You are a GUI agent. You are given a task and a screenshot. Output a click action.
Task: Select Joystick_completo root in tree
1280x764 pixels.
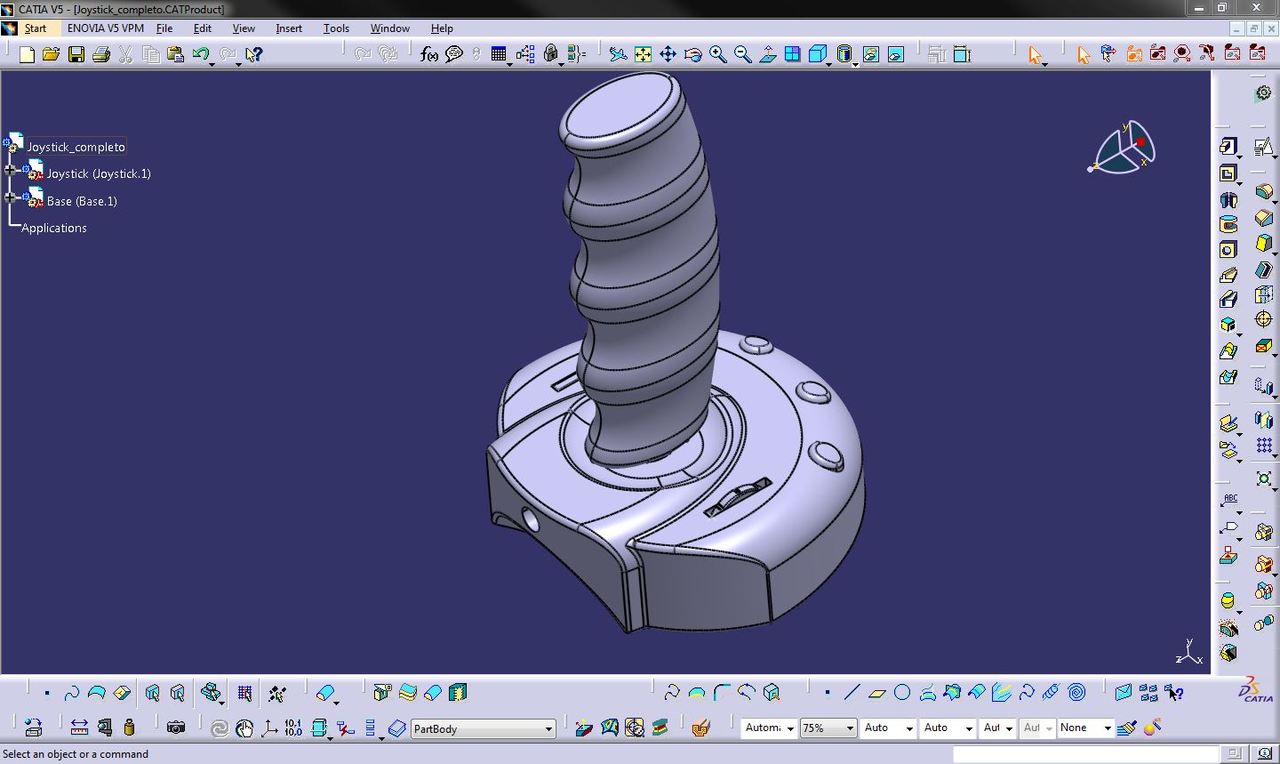(x=76, y=147)
